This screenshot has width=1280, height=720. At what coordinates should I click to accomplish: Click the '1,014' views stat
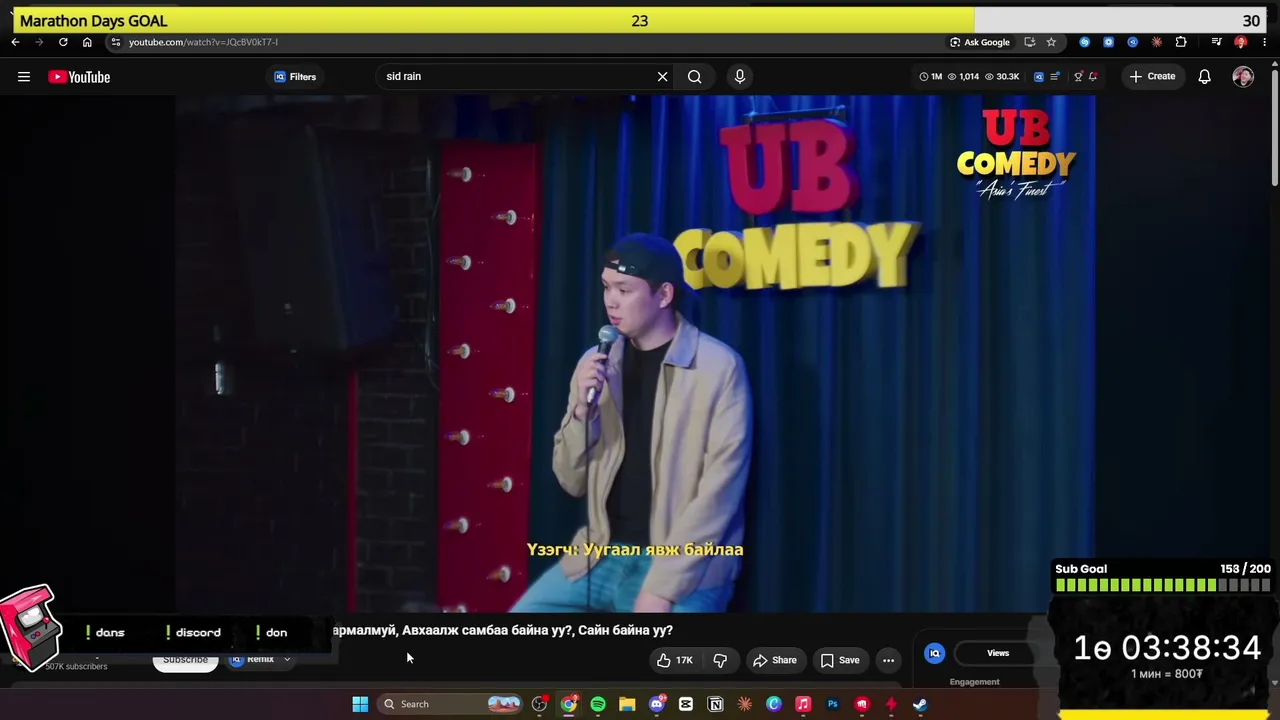point(963,77)
